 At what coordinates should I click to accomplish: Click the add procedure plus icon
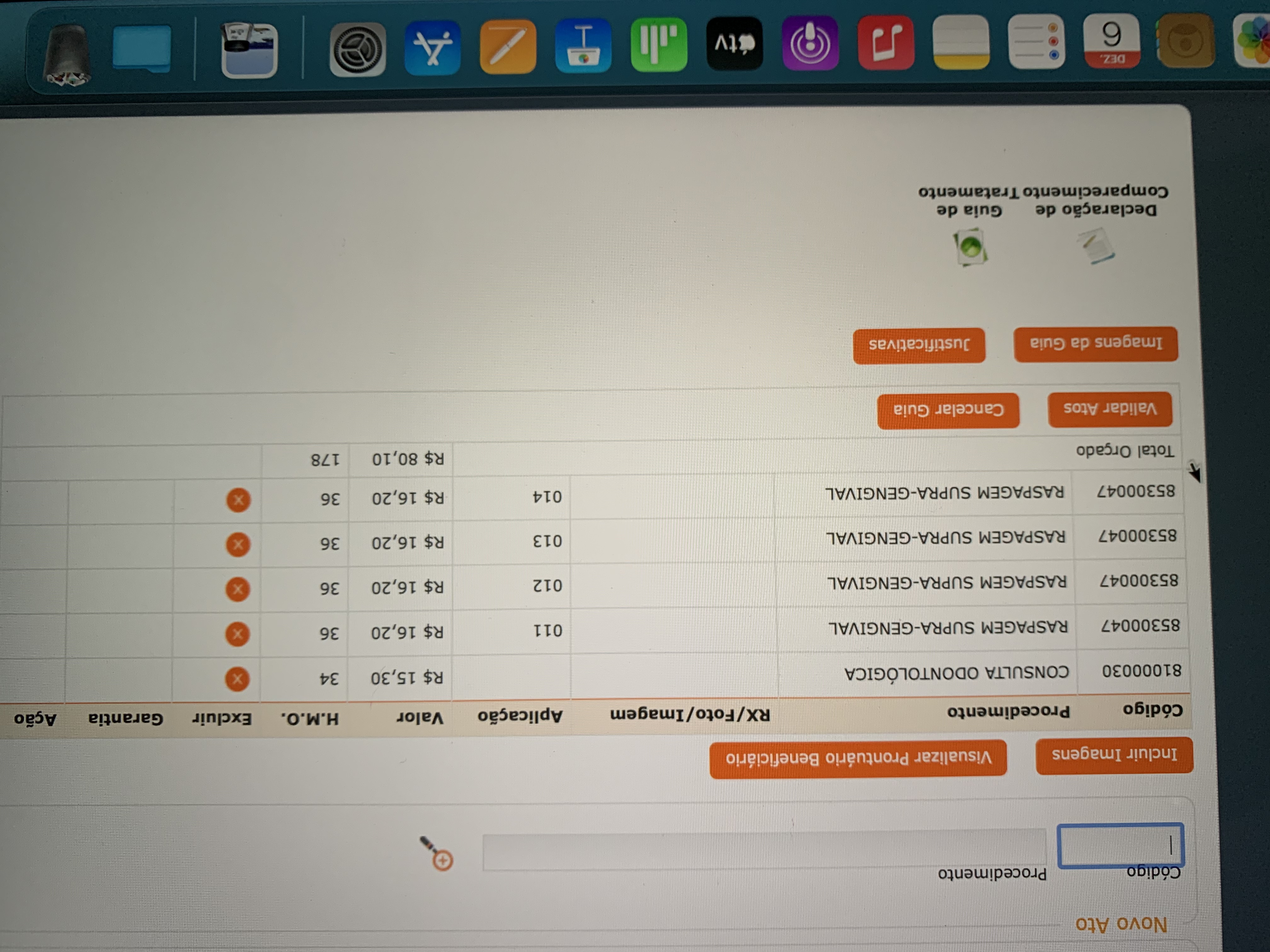click(x=443, y=860)
